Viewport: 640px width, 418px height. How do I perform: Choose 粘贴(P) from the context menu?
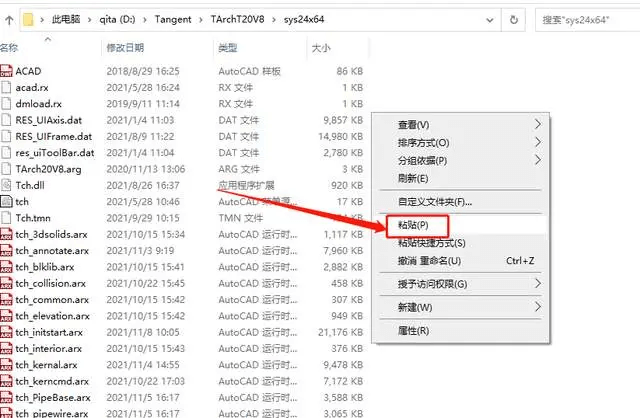pyautogui.click(x=414, y=225)
